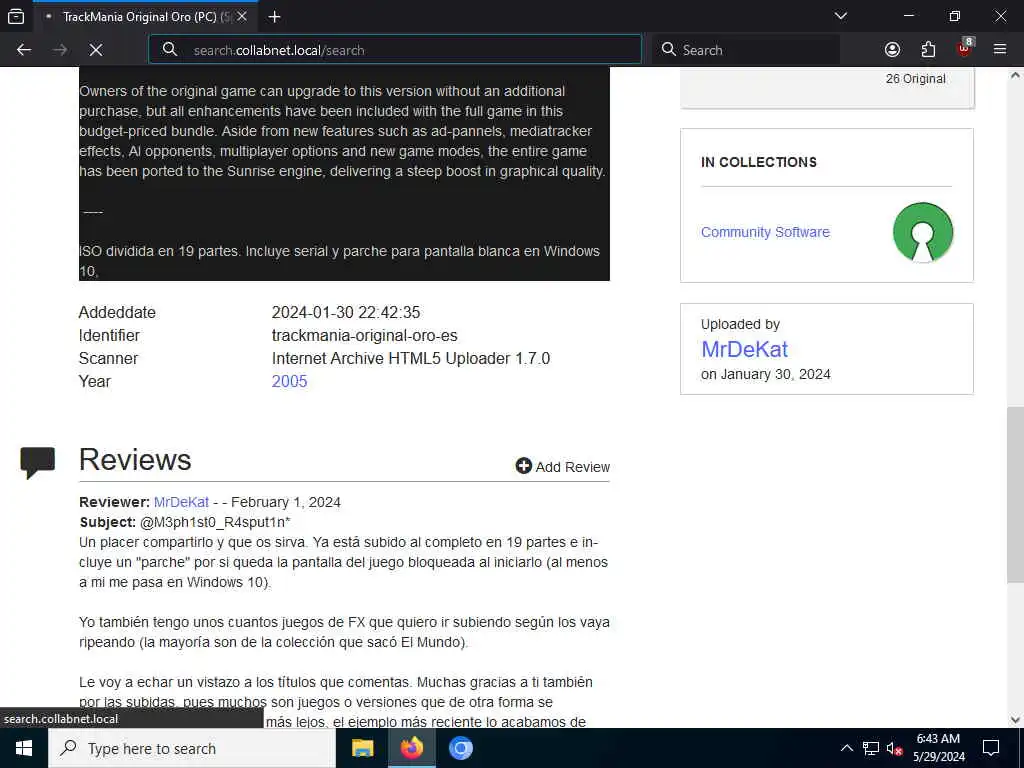Open reviewer MrDeKat link

pyautogui.click(x=182, y=502)
